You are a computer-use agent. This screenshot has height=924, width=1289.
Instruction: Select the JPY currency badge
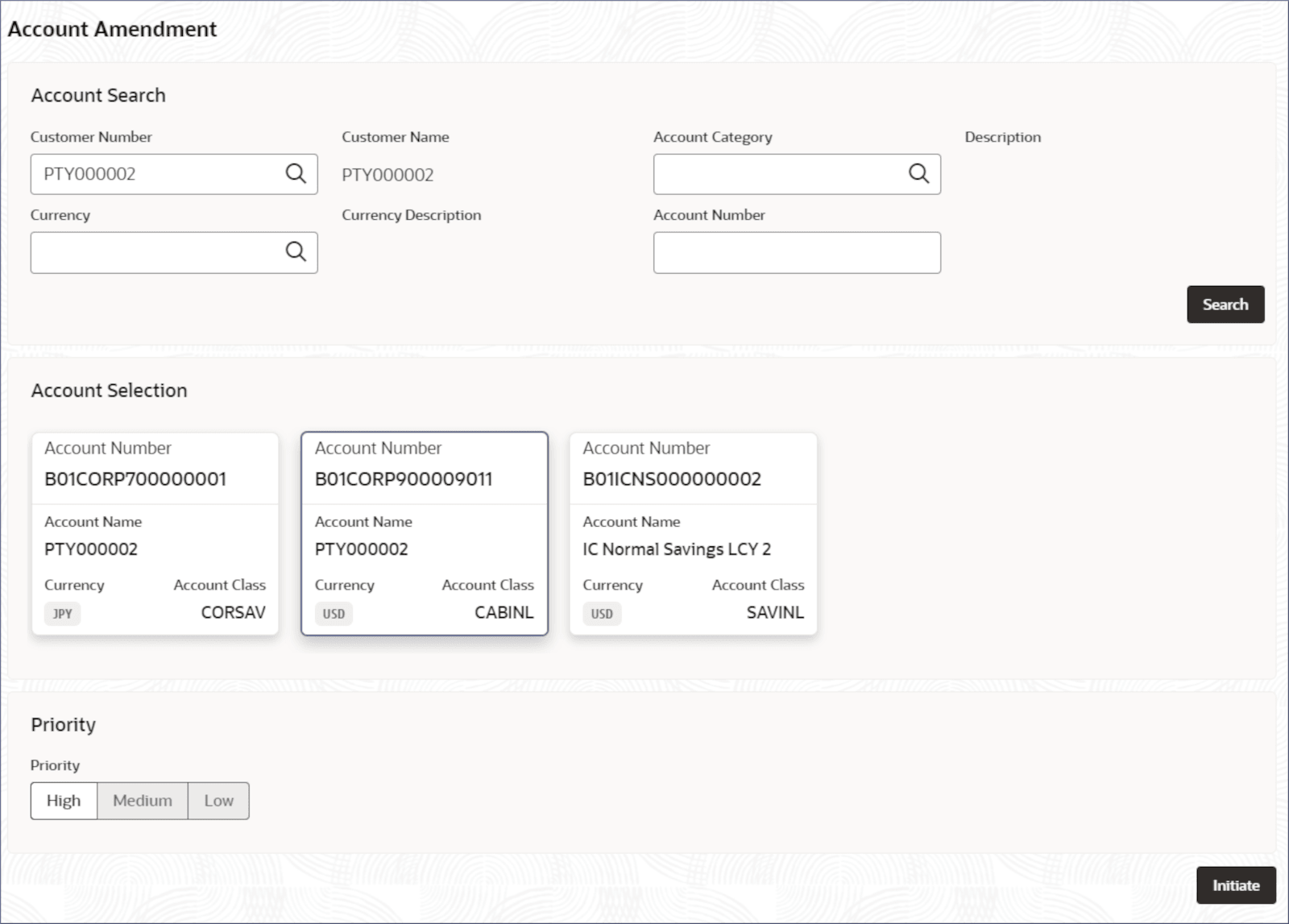pos(63,614)
